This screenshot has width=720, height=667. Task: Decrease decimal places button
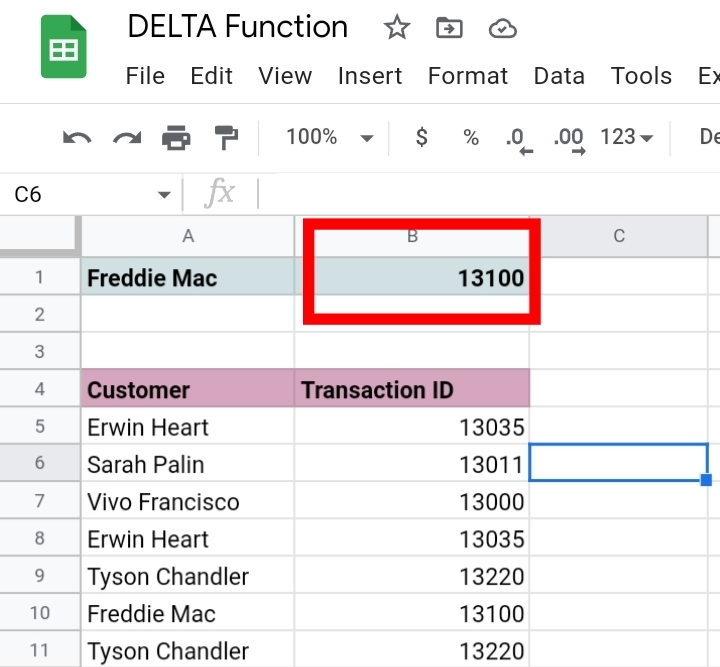pyautogui.click(x=519, y=140)
